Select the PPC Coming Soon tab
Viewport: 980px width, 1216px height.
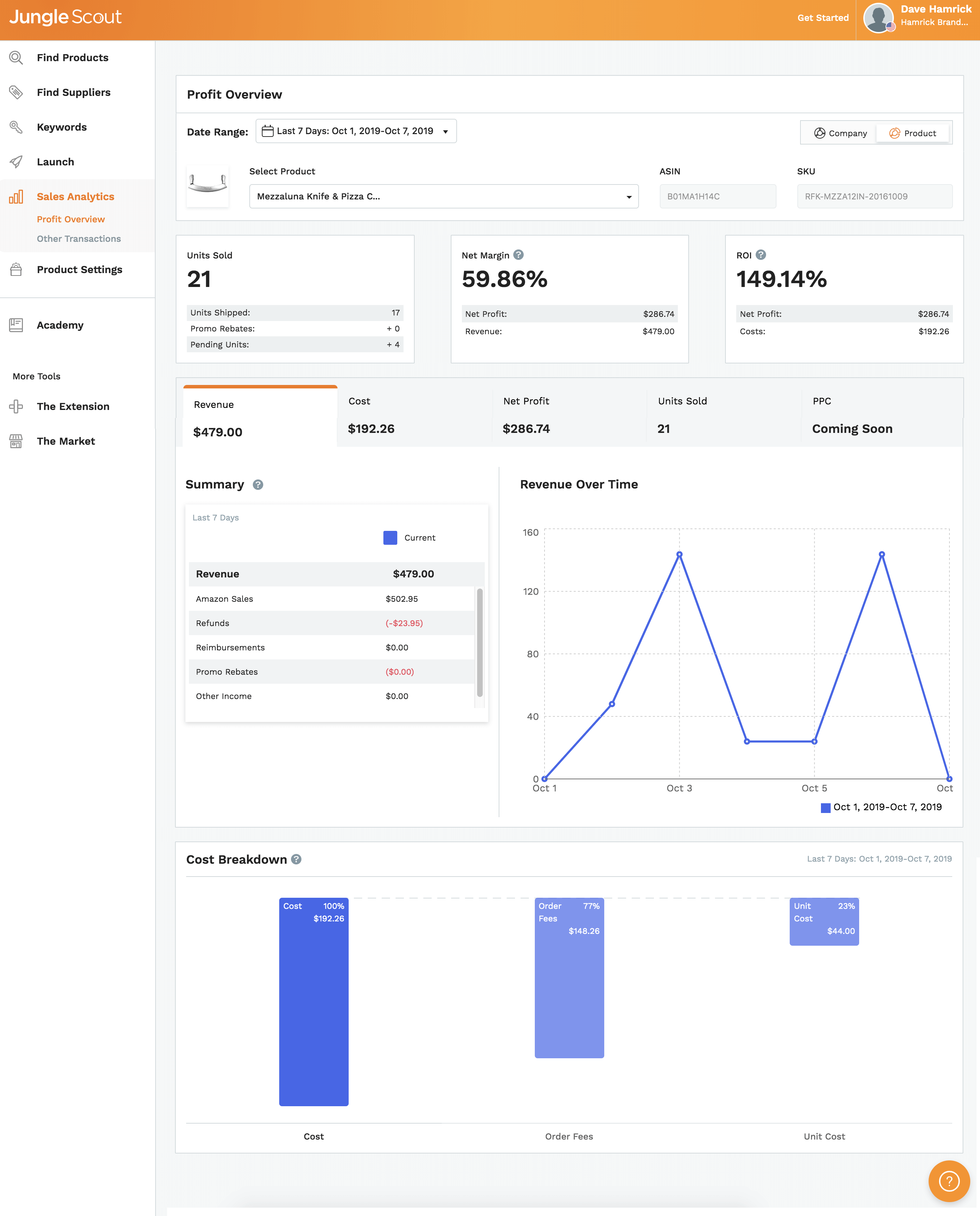pos(881,416)
